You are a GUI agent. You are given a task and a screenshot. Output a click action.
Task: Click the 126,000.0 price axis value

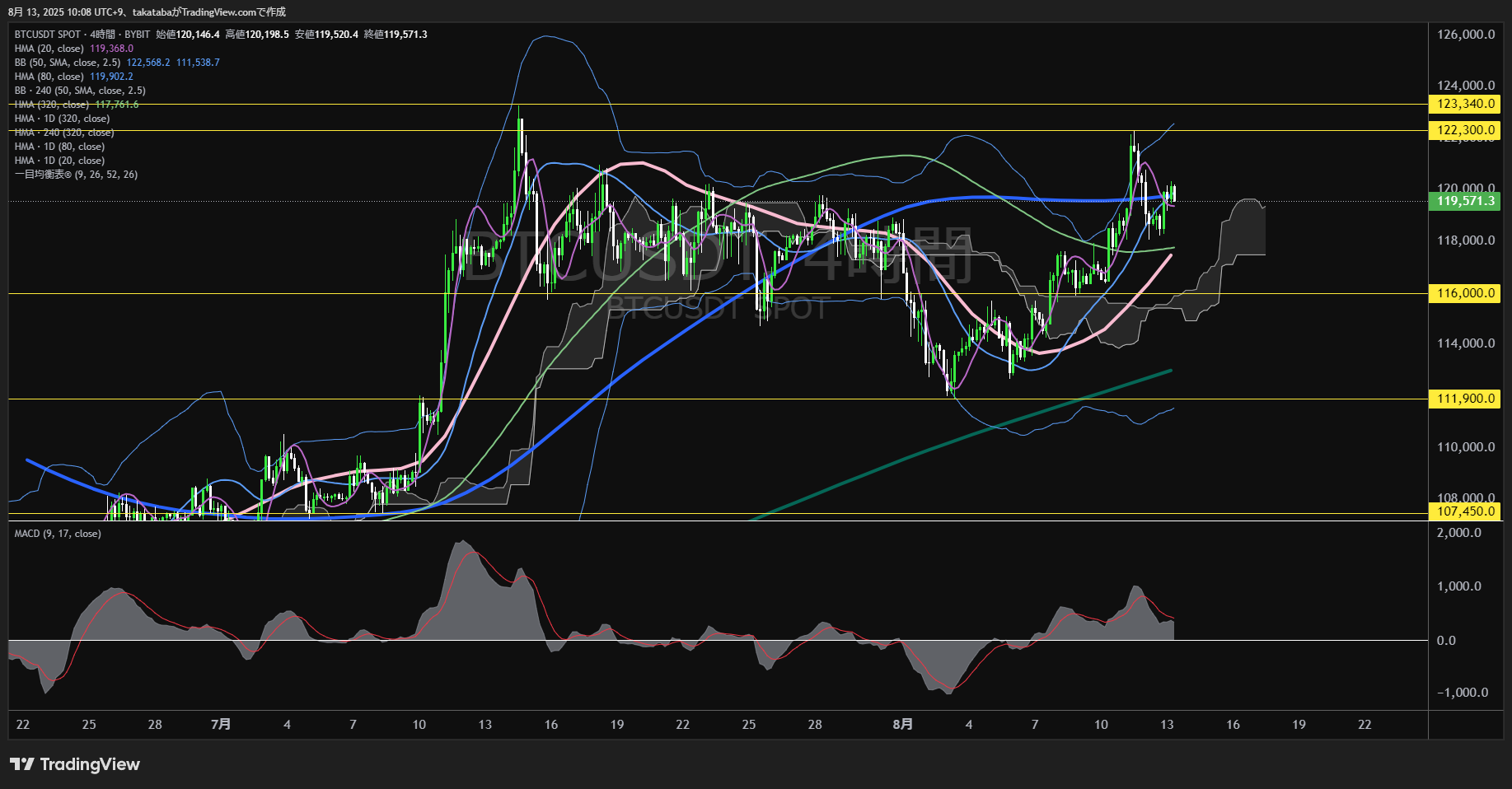(x=1465, y=35)
